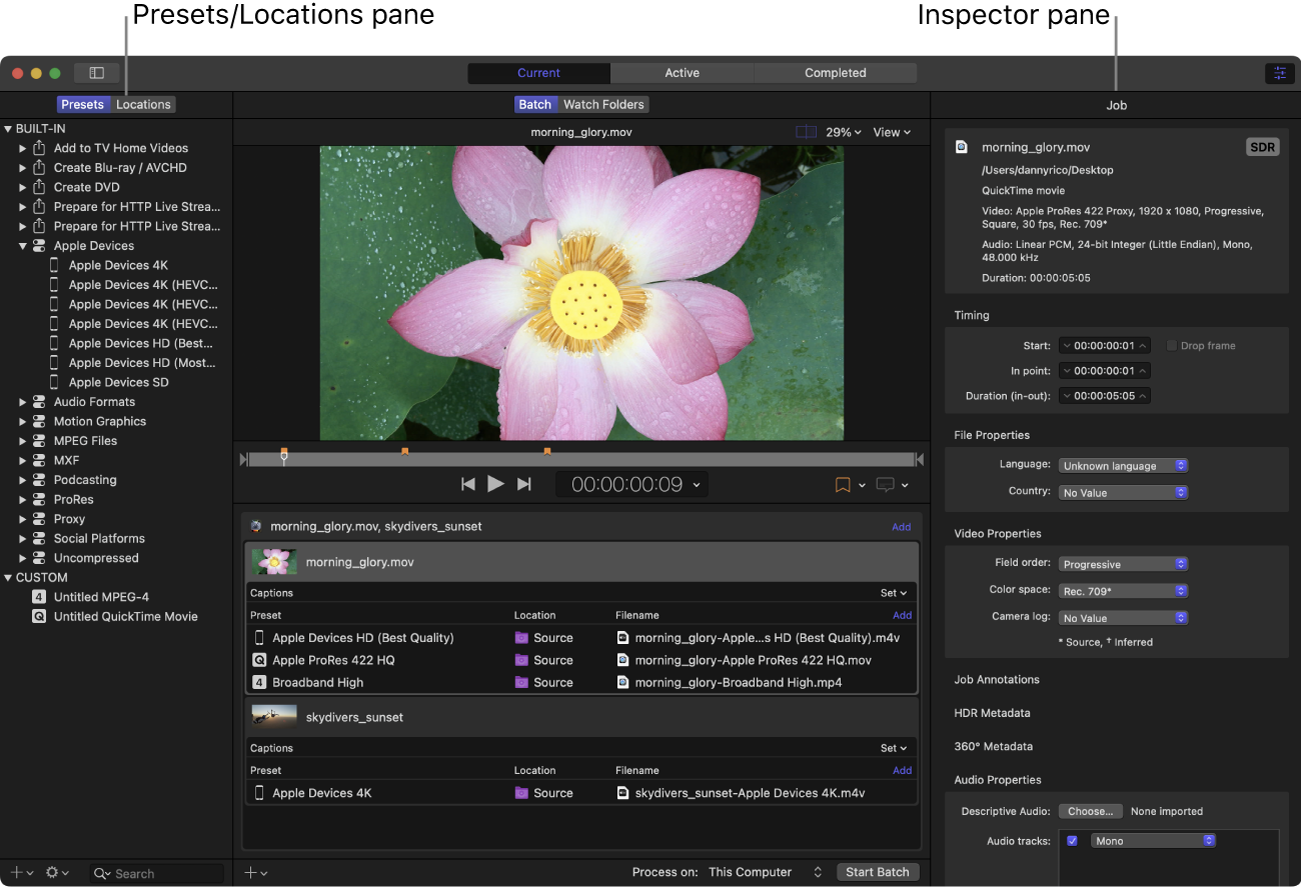Click the playhead on the preview timeline
The height and width of the screenshot is (888, 1302).
click(x=284, y=457)
